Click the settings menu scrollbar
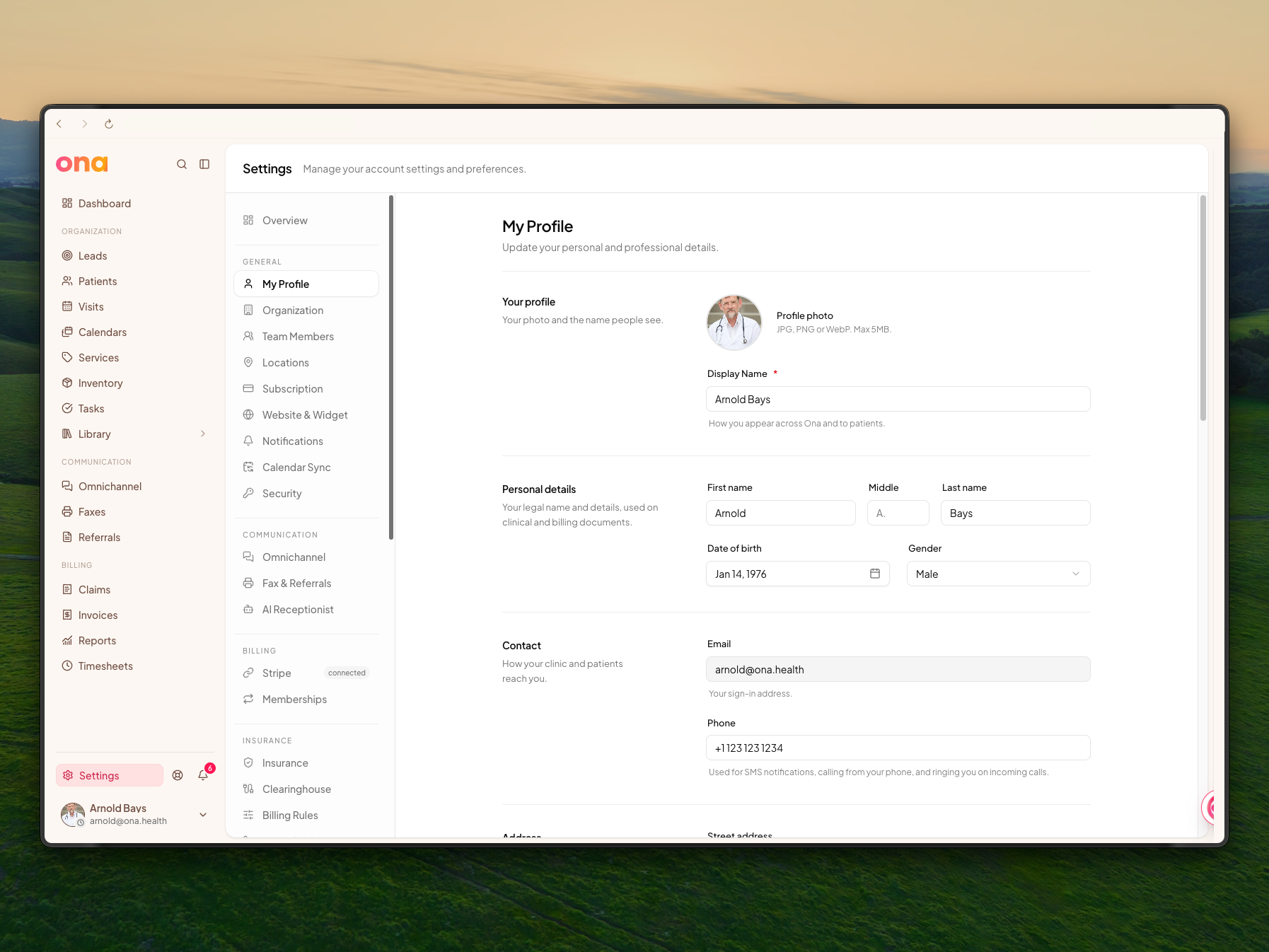This screenshot has width=1269, height=952. 391,368
